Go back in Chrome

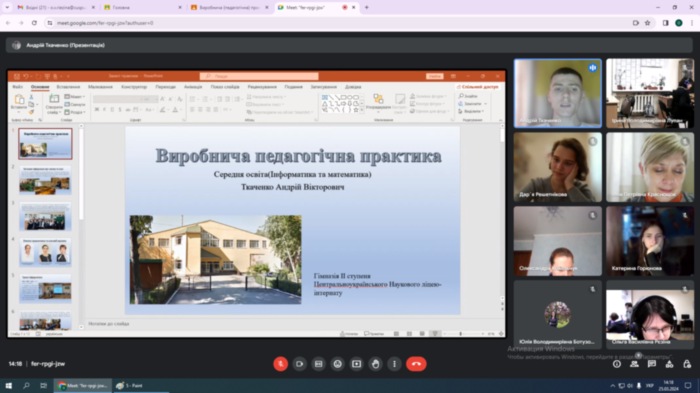8,23
